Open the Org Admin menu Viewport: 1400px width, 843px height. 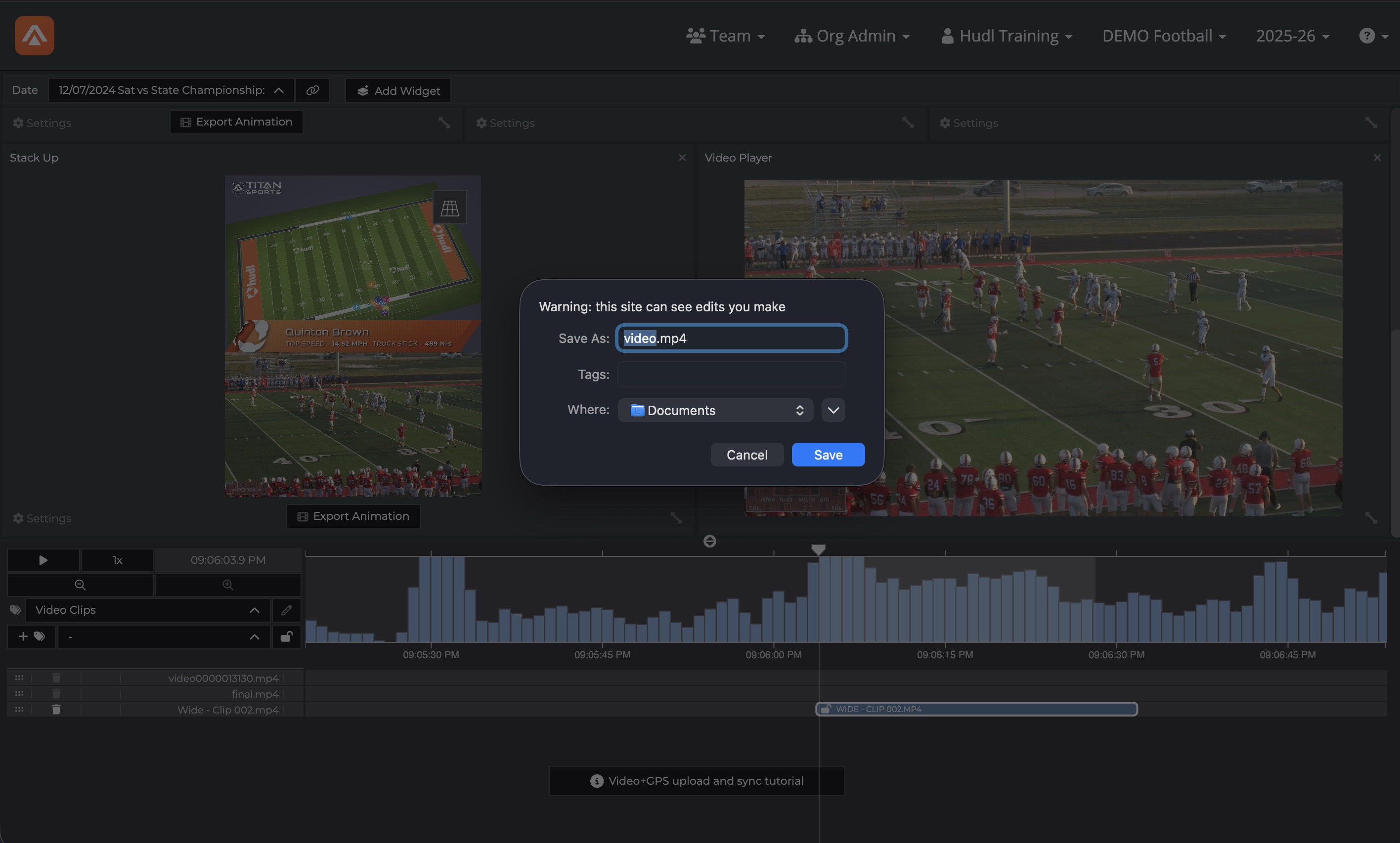[x=852, y=36]
